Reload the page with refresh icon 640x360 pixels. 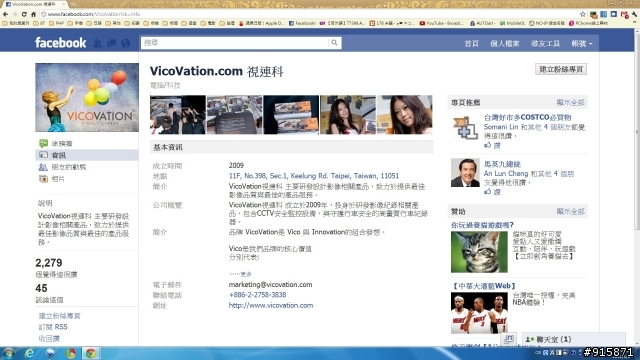pos(24,14)
